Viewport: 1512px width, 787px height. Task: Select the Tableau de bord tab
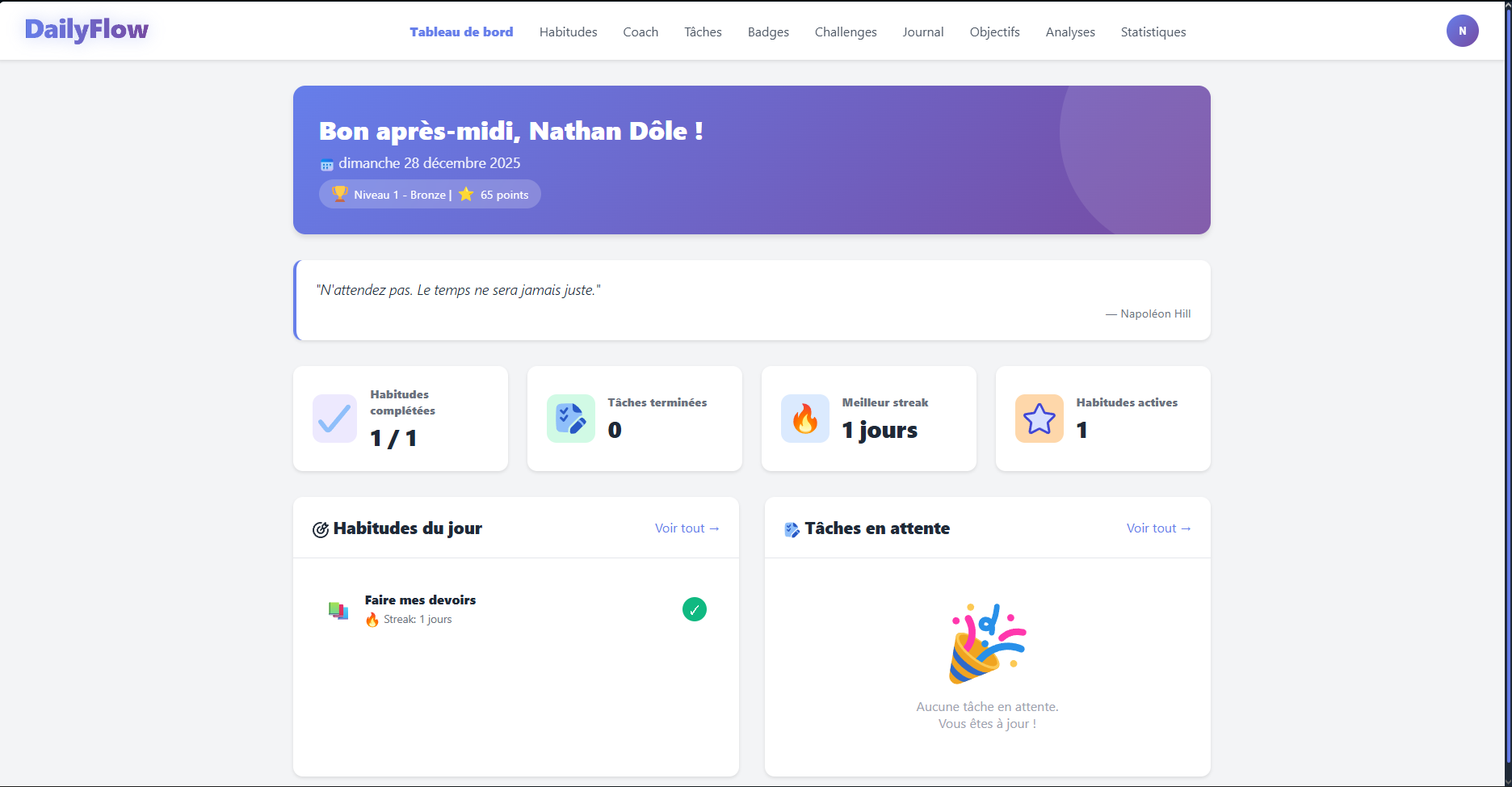click(461, 32)
